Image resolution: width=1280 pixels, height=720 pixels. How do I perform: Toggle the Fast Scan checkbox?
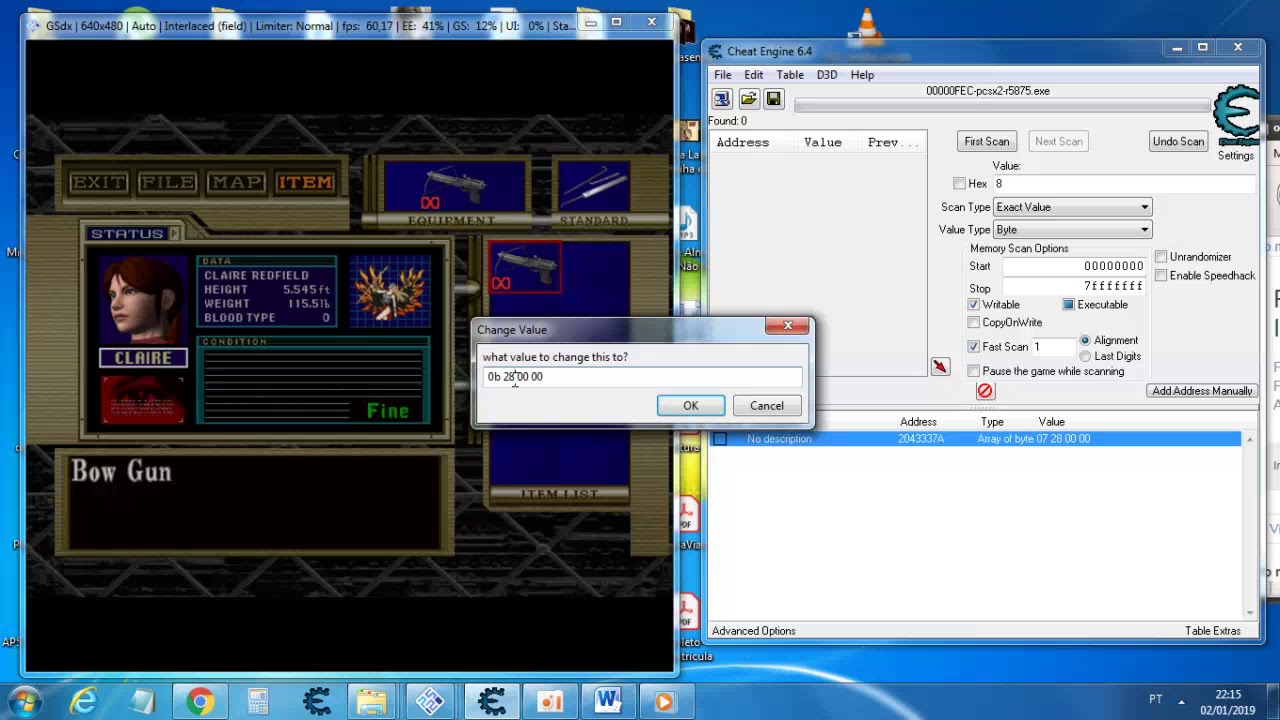[x=974, y=347]
